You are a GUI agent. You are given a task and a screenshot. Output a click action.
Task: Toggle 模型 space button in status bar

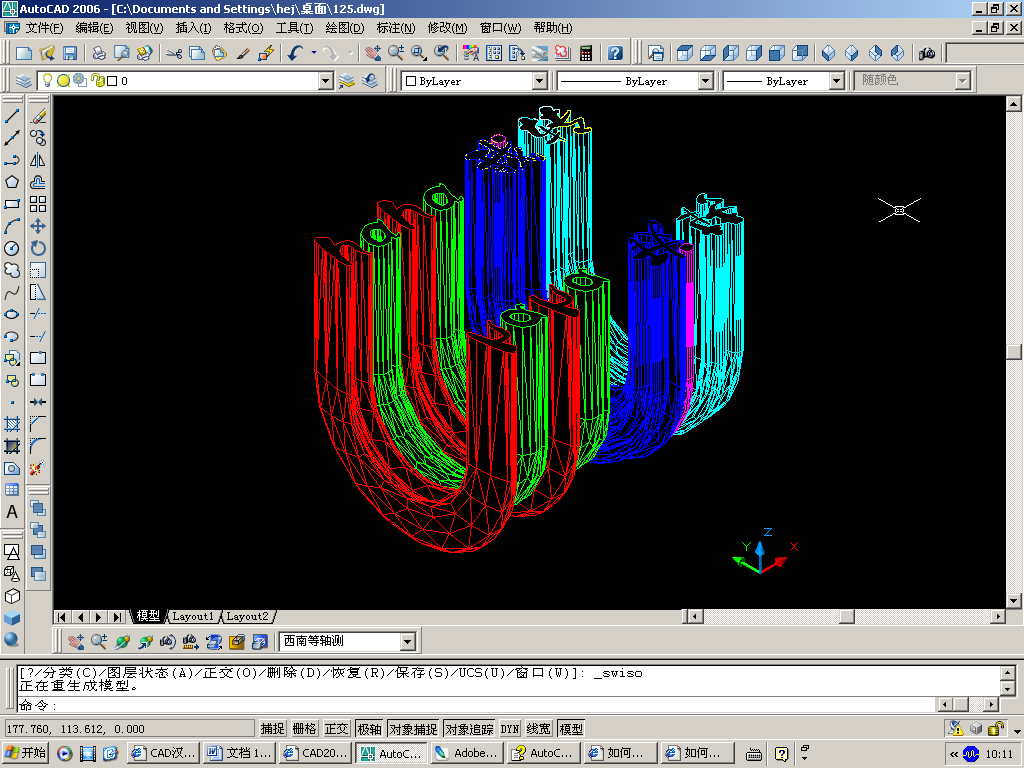pos(571,729)
